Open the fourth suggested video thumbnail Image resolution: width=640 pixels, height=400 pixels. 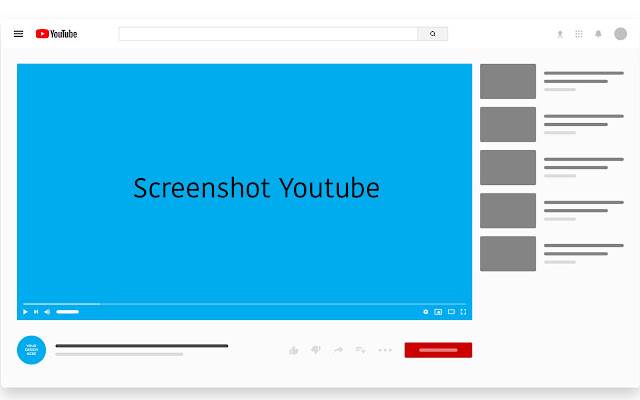(x=508, y=211)
